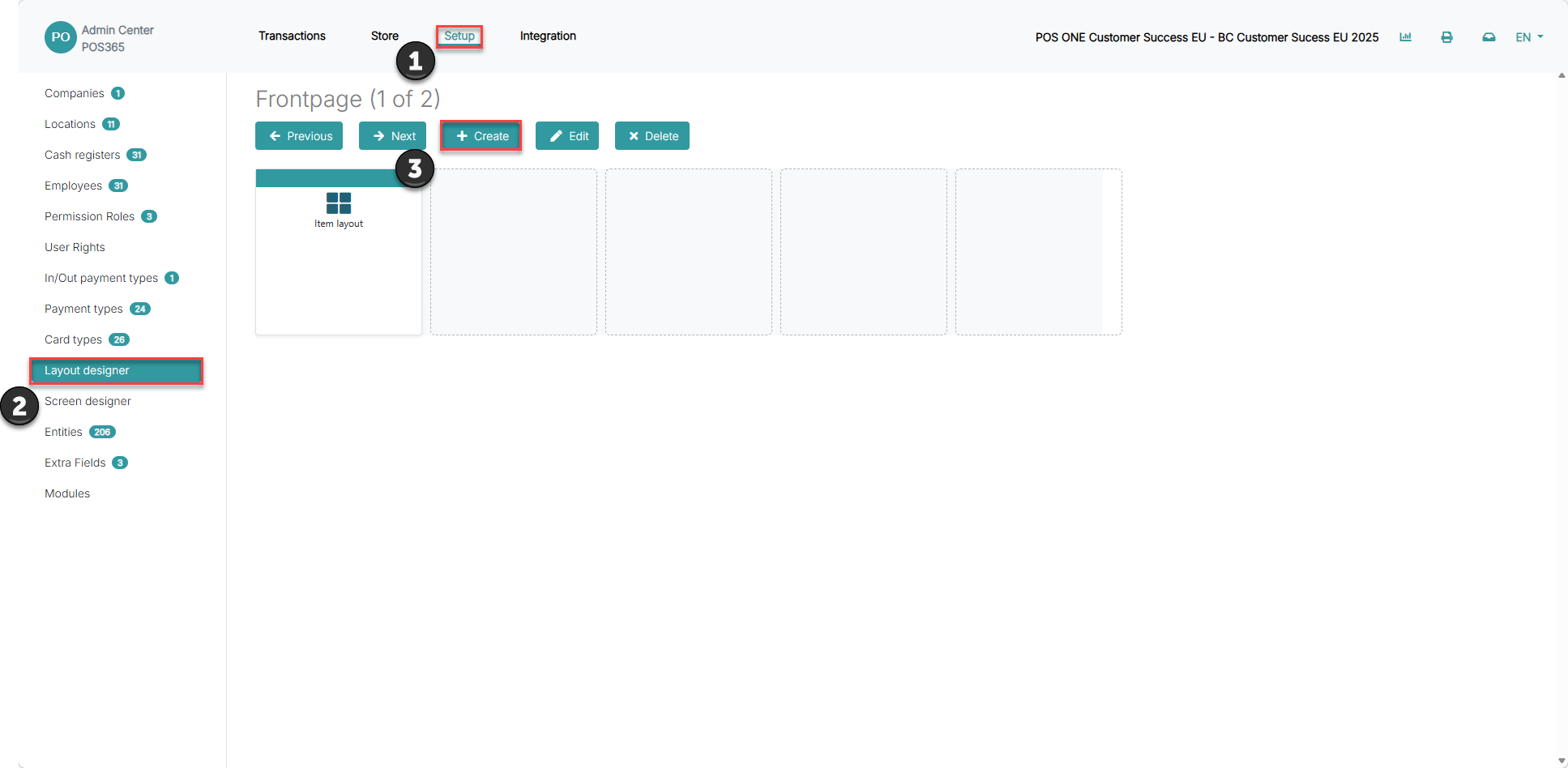This screenshot has width=1568, height=768.
Task: Open the statistics chart icon in header
Action: [1405, 37]
